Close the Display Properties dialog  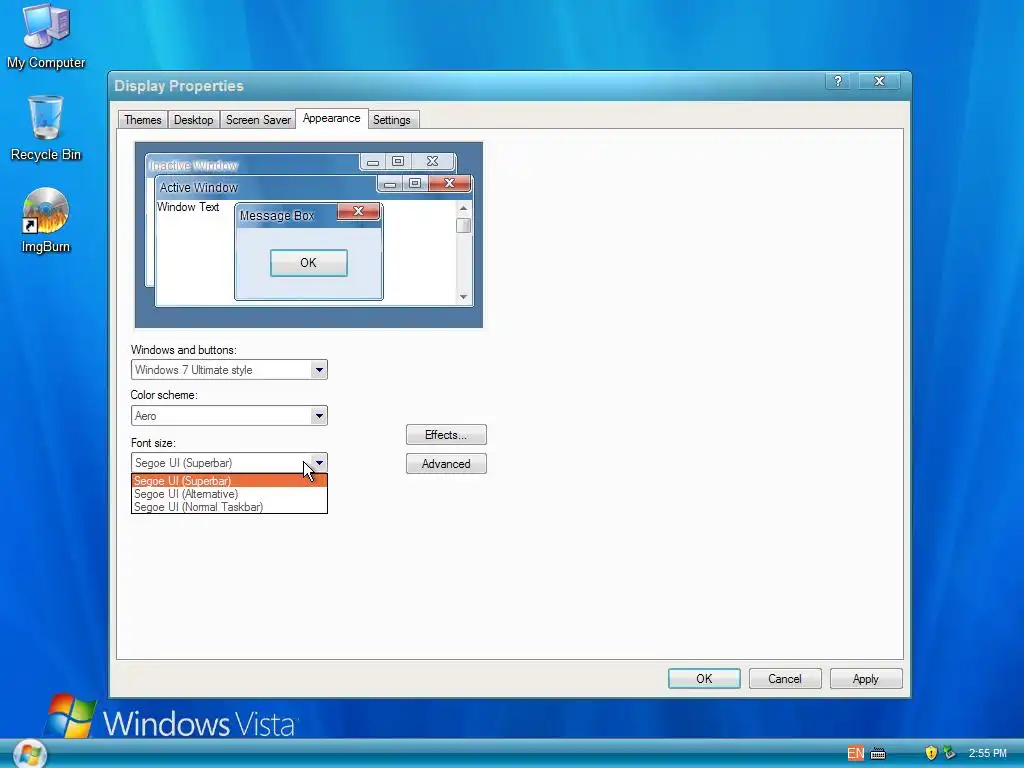[x=880, y=81]
